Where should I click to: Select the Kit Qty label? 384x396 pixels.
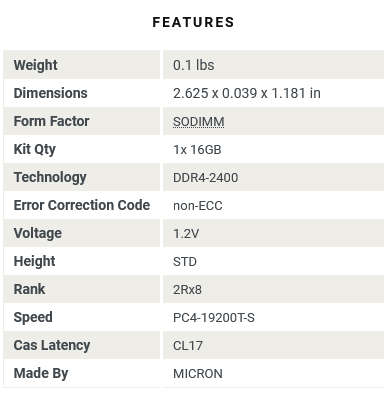(x=35, y=149)
